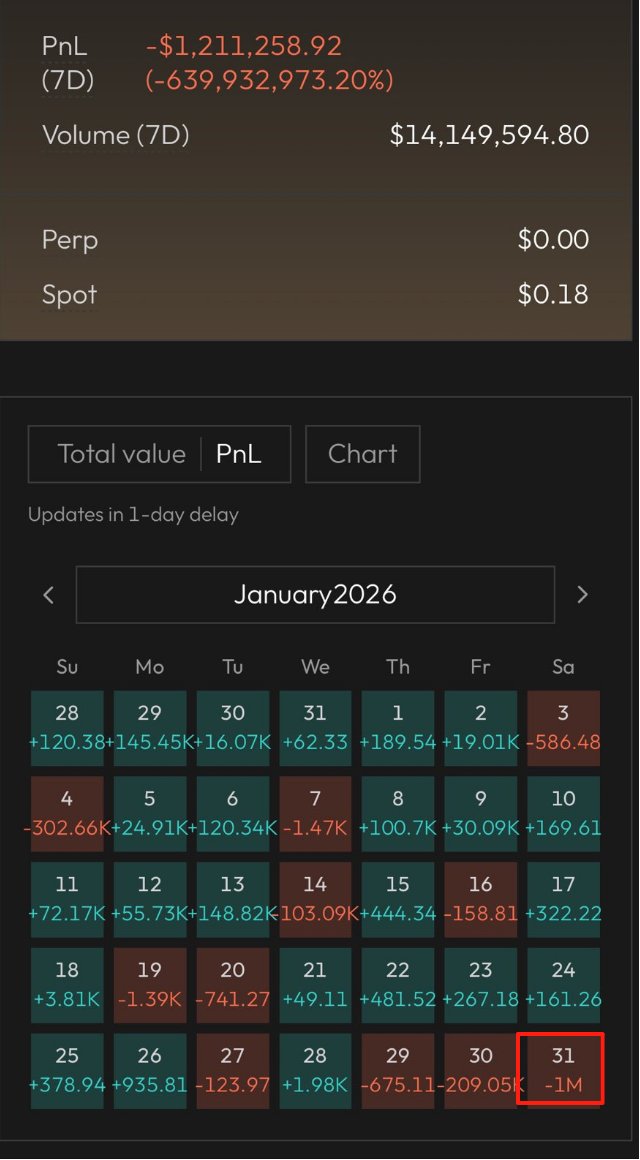The image size is (640, 1160).
Task: Open the Chart view tab
Action: click(x=362, y=454)
